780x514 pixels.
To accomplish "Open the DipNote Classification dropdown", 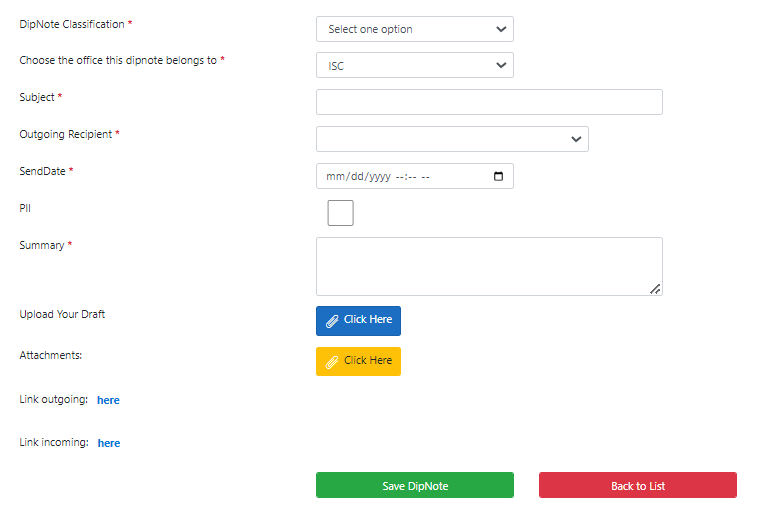I will [415, 29].
